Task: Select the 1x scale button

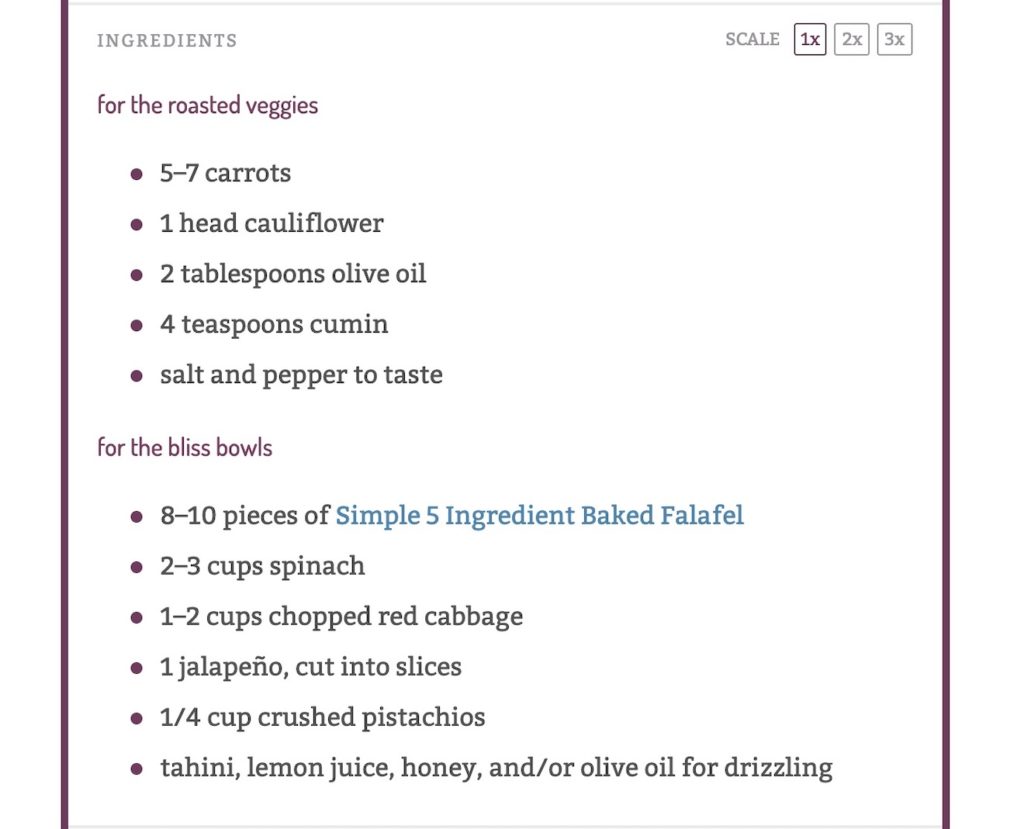Action: [810, 40]
